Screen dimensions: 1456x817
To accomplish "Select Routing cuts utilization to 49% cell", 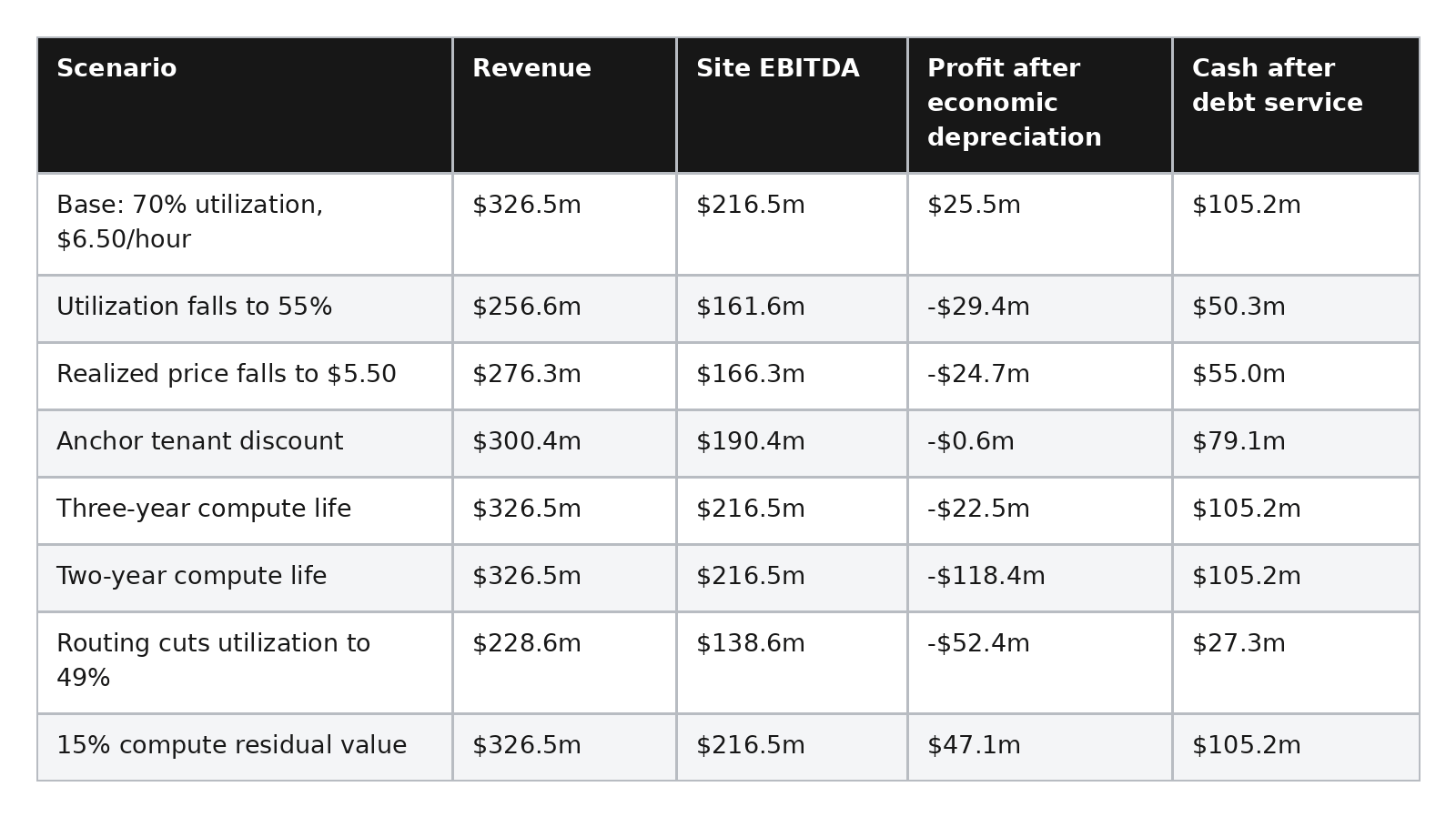I will [245, 662].
